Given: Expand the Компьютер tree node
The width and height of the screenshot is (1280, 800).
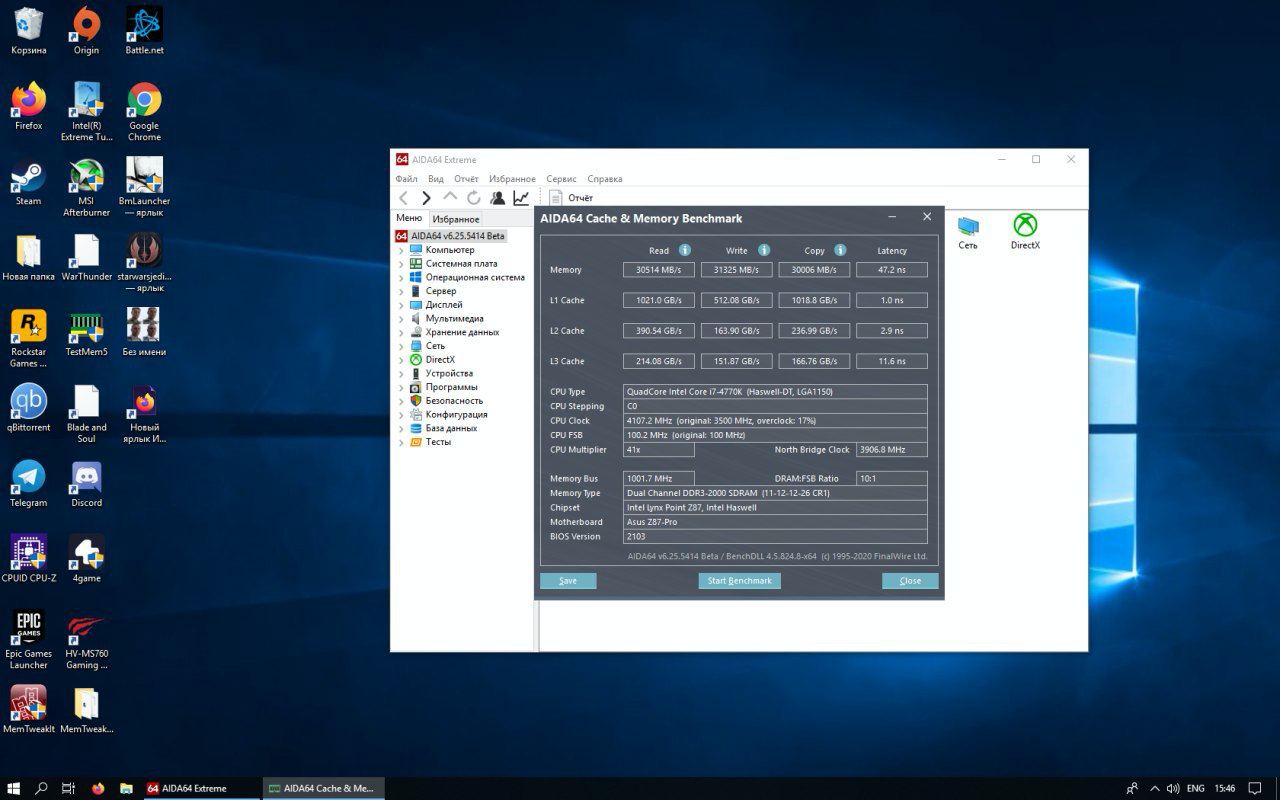Looking at the screenshot, I should [x=402, y=250].
